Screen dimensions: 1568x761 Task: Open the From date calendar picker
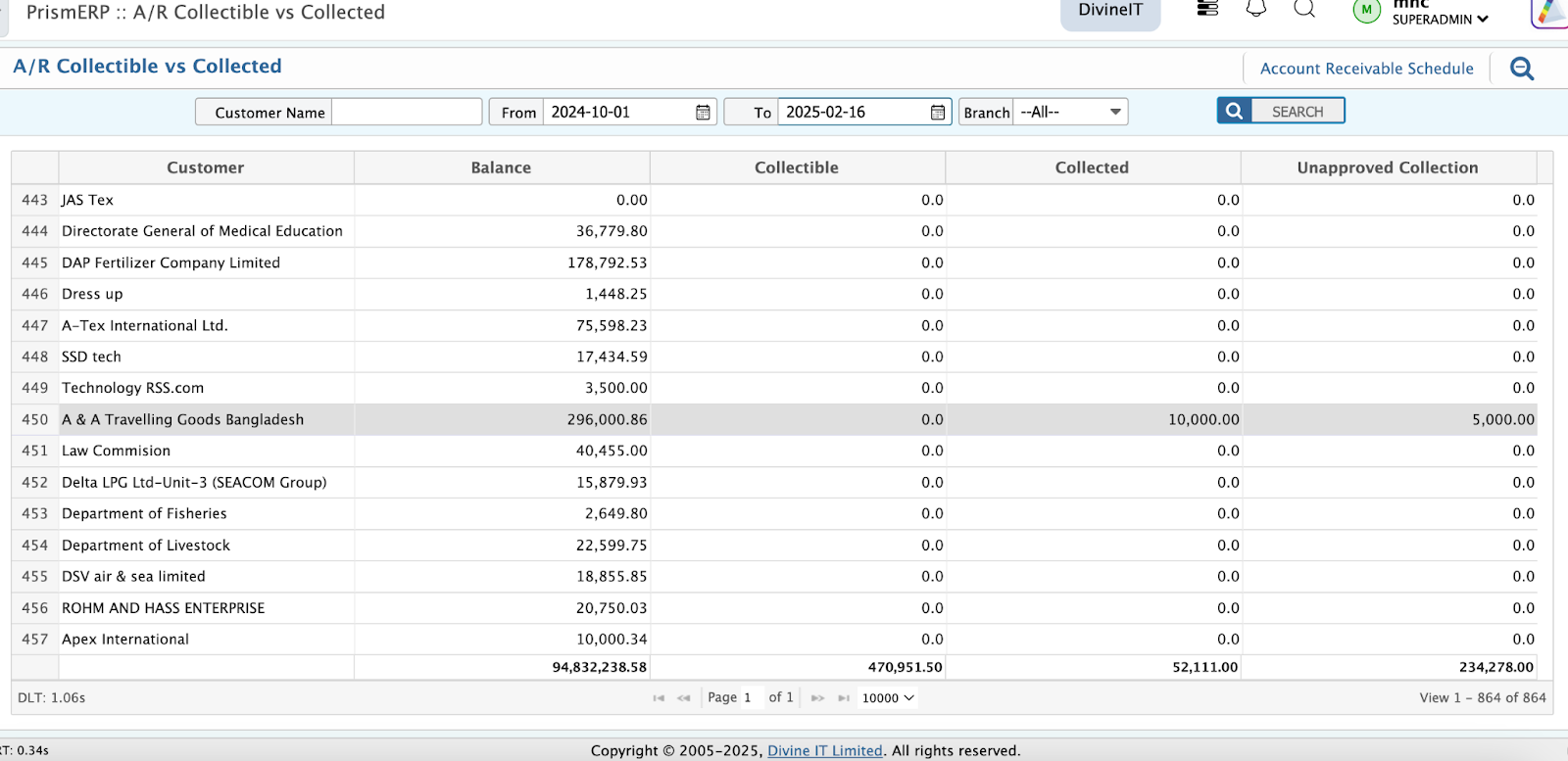[x=703, y=113]
